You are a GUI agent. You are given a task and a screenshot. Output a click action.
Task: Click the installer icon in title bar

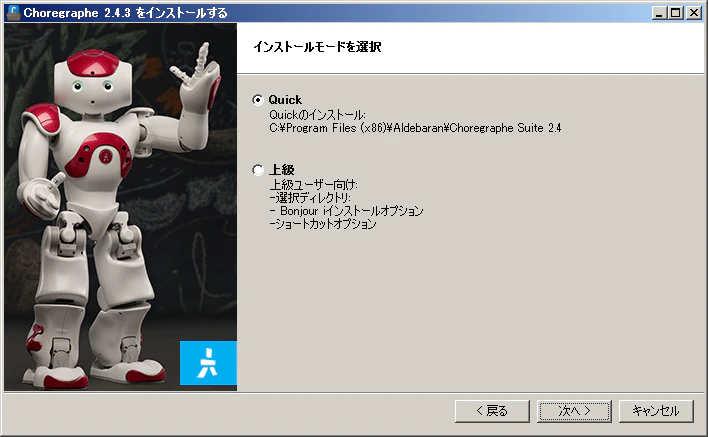pyautogui.click(x=13, y=13)
